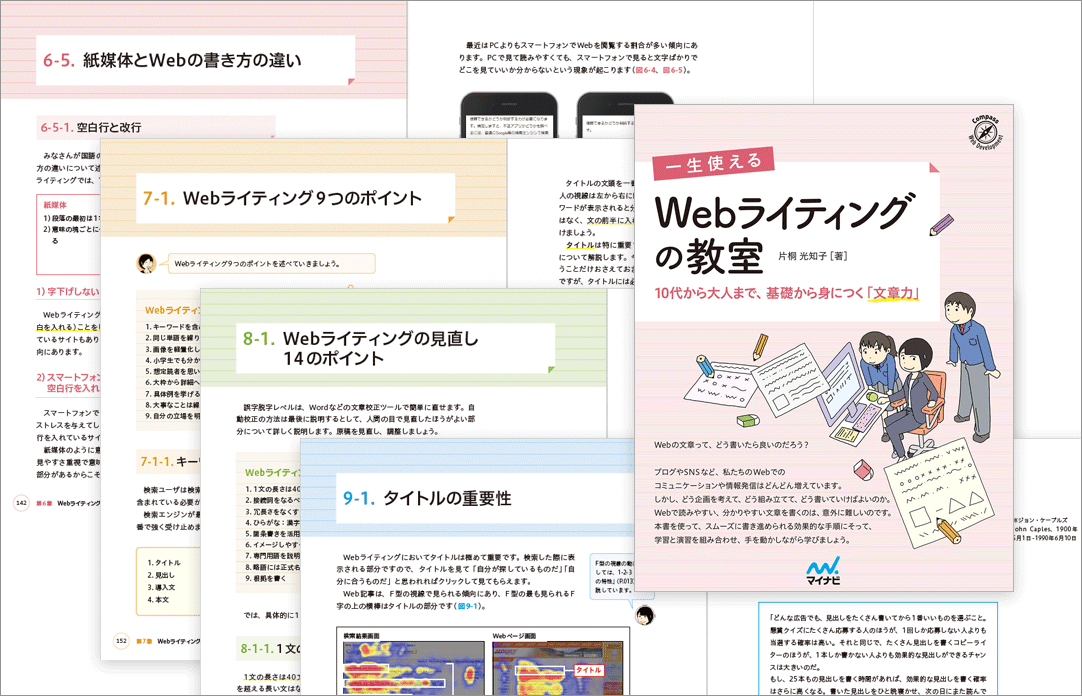1082x696 pixels.
Task: Click heading 7-1. Webライティング9つのポイント
Action: 282,199
